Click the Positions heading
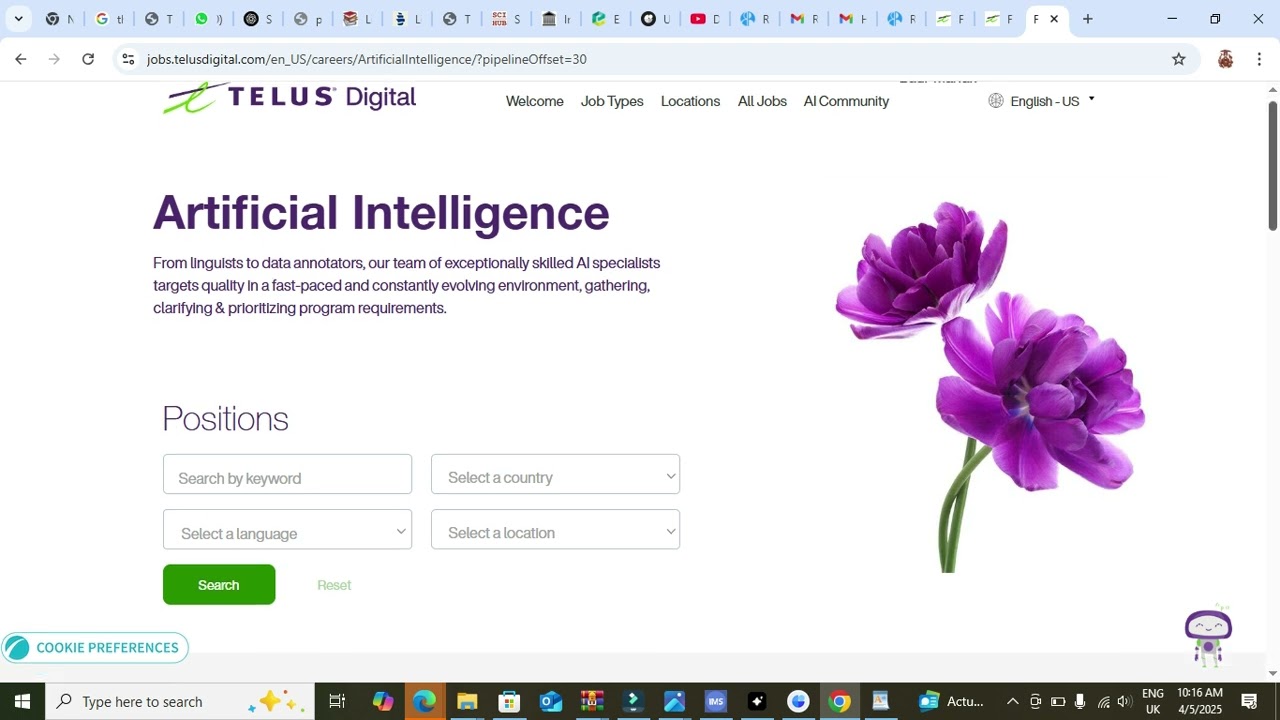 click(x=225, y=418)
